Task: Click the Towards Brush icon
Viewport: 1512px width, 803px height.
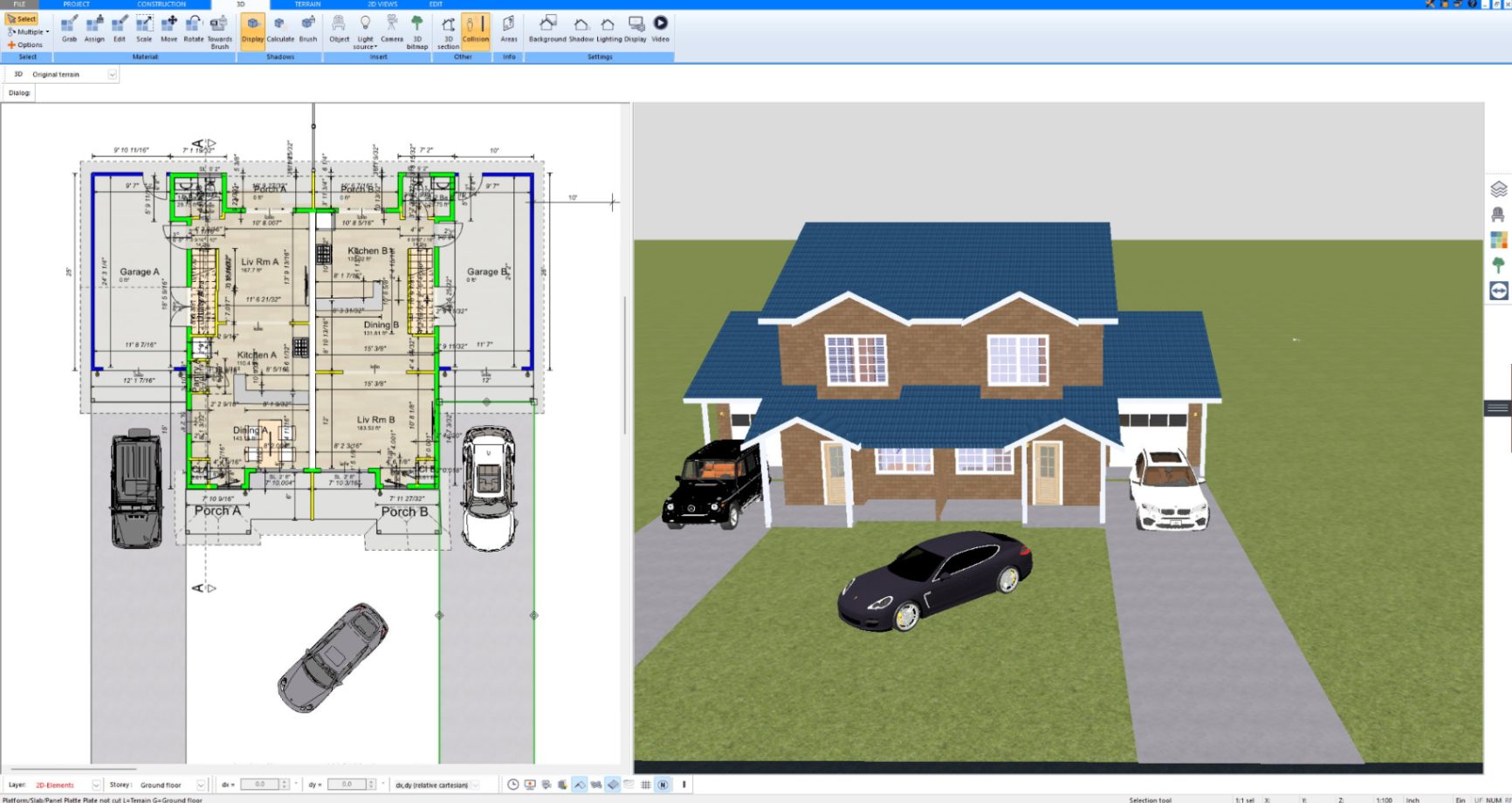Action: coord(219,31)
